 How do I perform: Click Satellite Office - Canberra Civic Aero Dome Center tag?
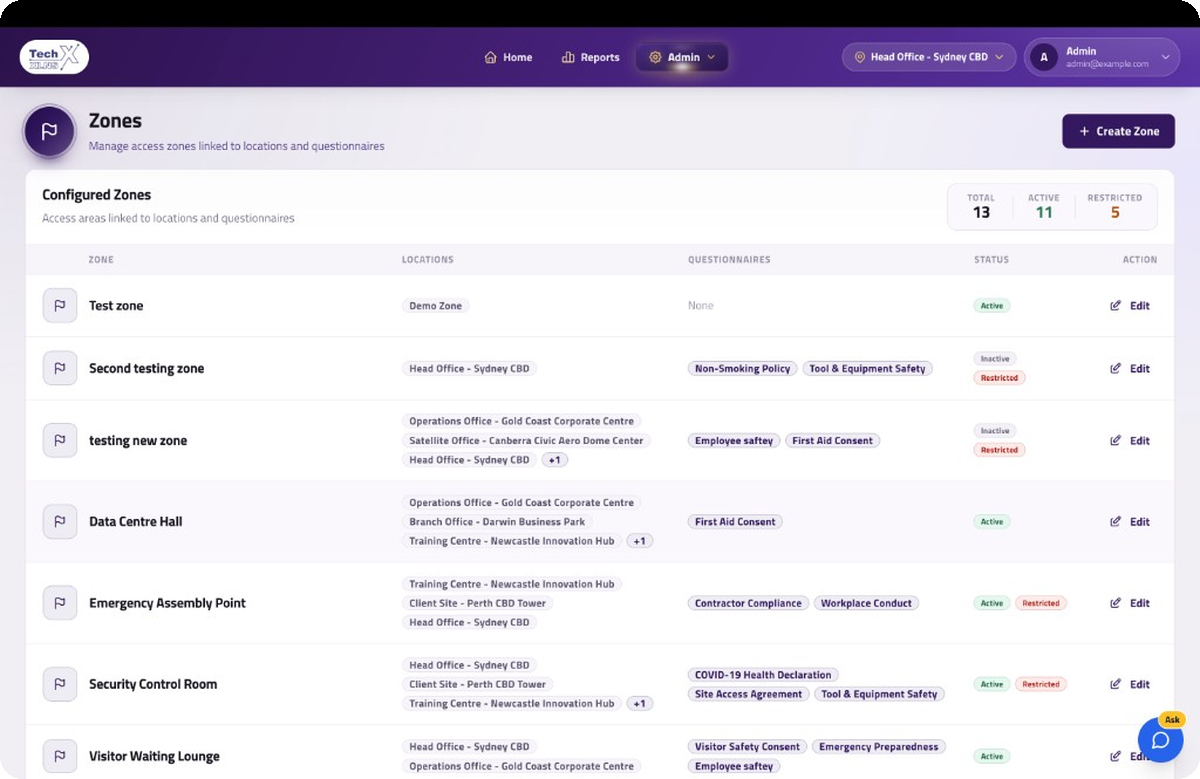[526, 440]
